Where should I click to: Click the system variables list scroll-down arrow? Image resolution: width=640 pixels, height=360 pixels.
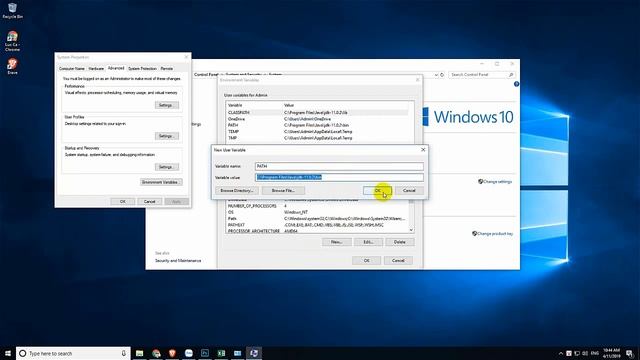[x=411, y=230]
